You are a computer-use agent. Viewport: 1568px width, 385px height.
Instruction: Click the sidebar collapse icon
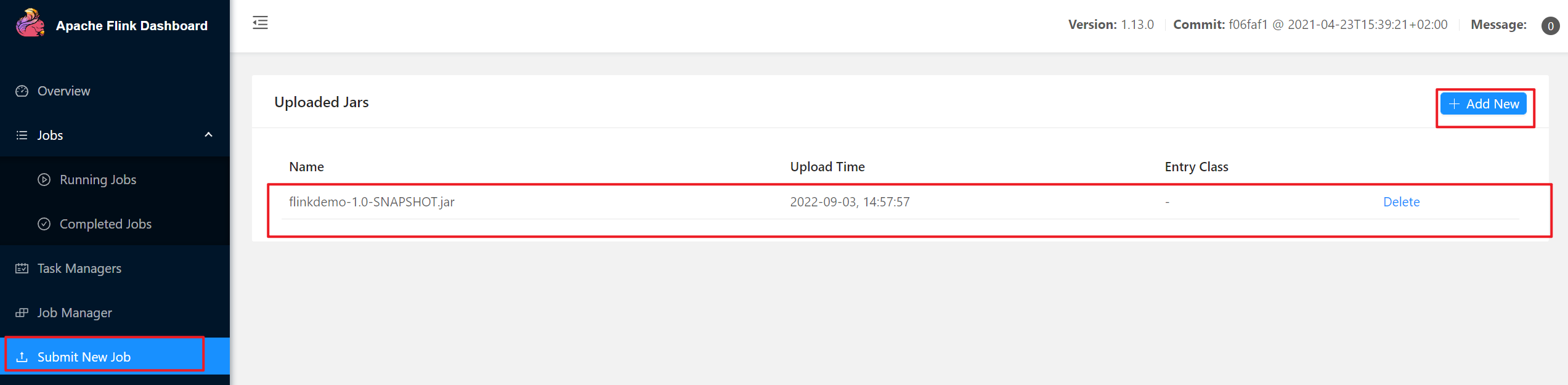260,23
